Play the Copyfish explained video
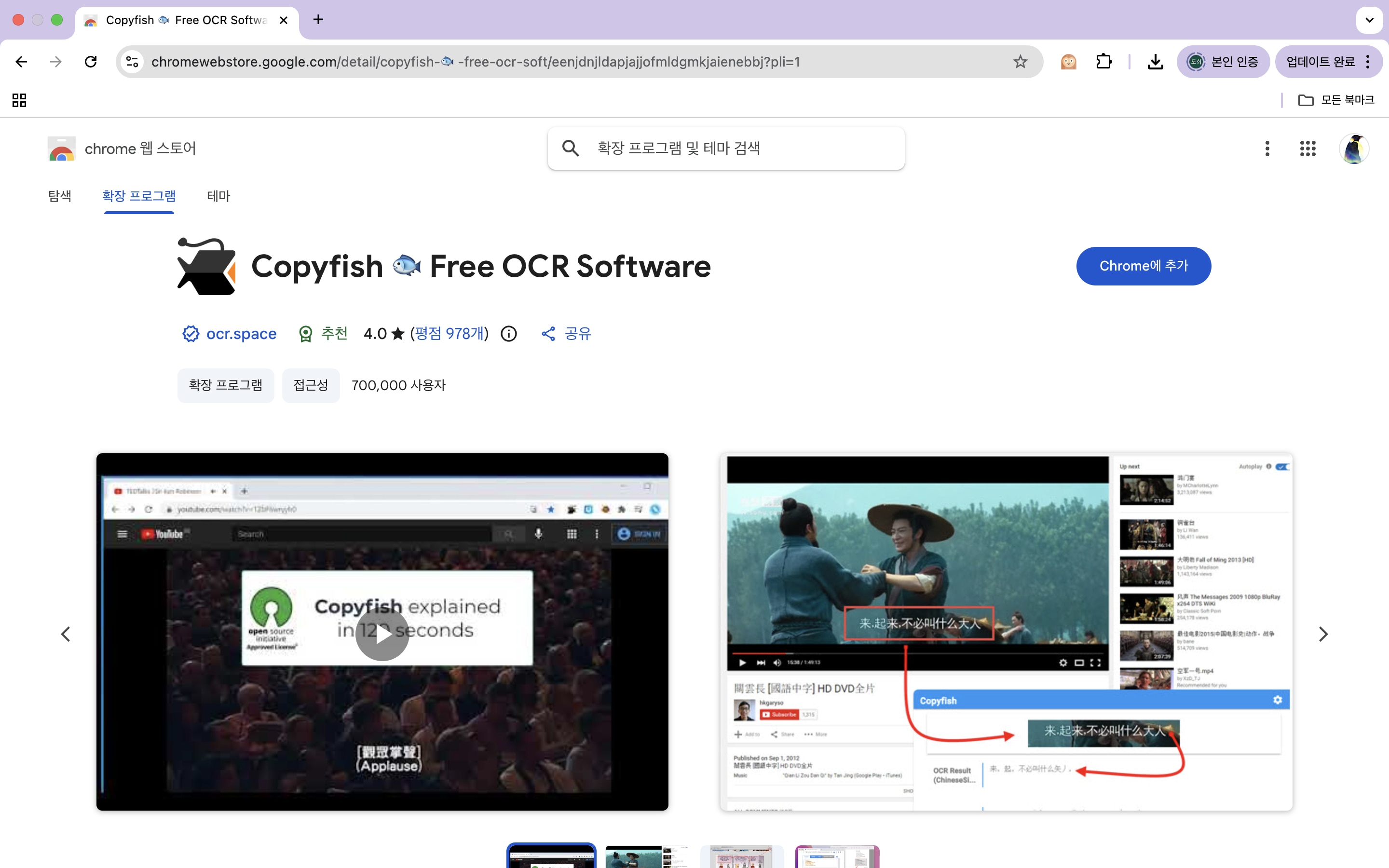 [382, 634]
